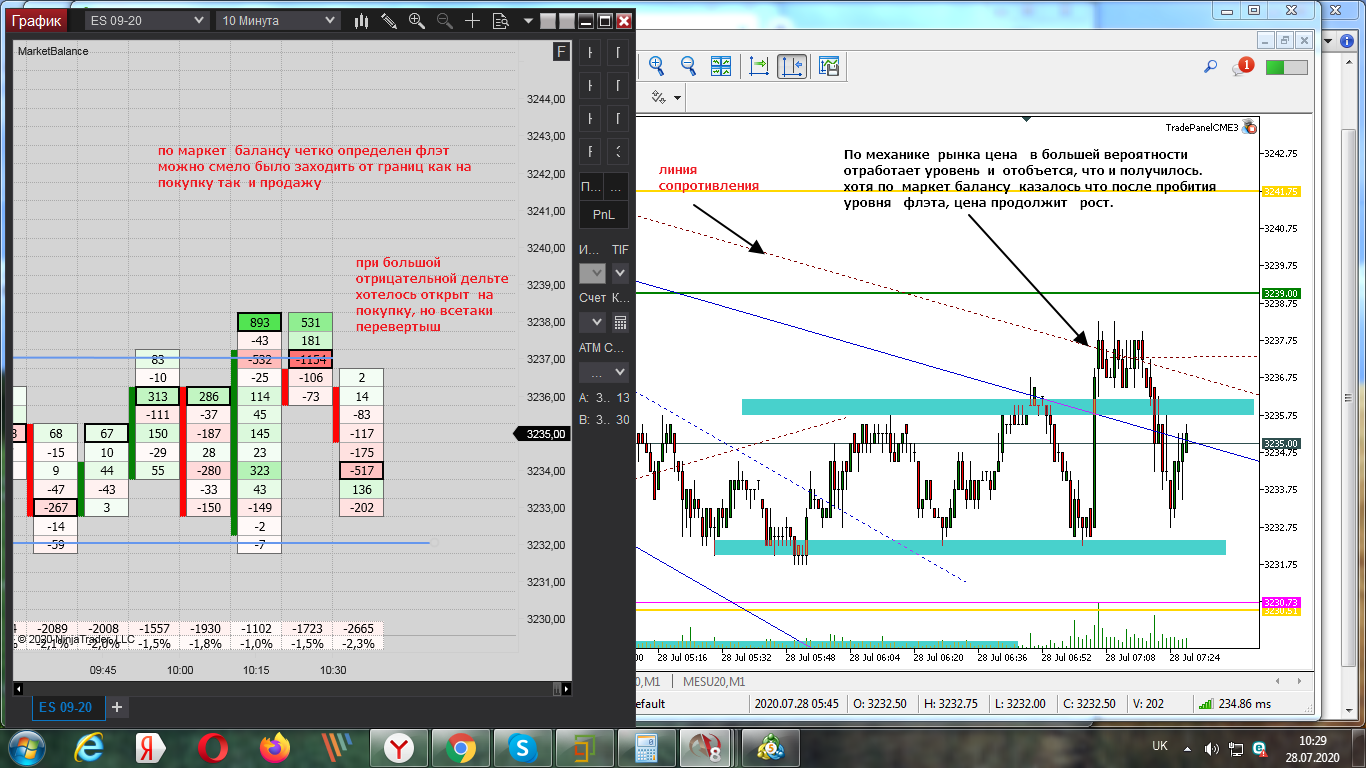Toggle chart shift in MetaTrader
Image resolution: width=1366 pixels, height=768 pixels.
point(792,66)
